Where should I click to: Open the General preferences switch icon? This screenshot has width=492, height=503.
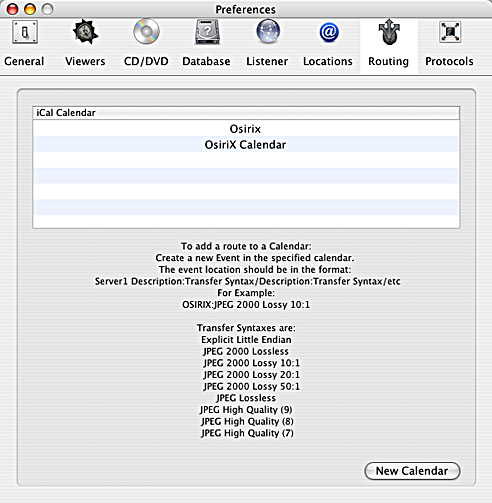tap(25, 32)
